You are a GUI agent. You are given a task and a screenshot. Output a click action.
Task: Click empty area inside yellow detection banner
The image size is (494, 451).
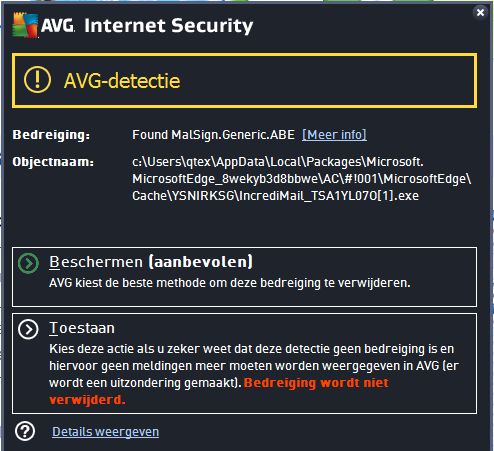click(x=327, y=81)
